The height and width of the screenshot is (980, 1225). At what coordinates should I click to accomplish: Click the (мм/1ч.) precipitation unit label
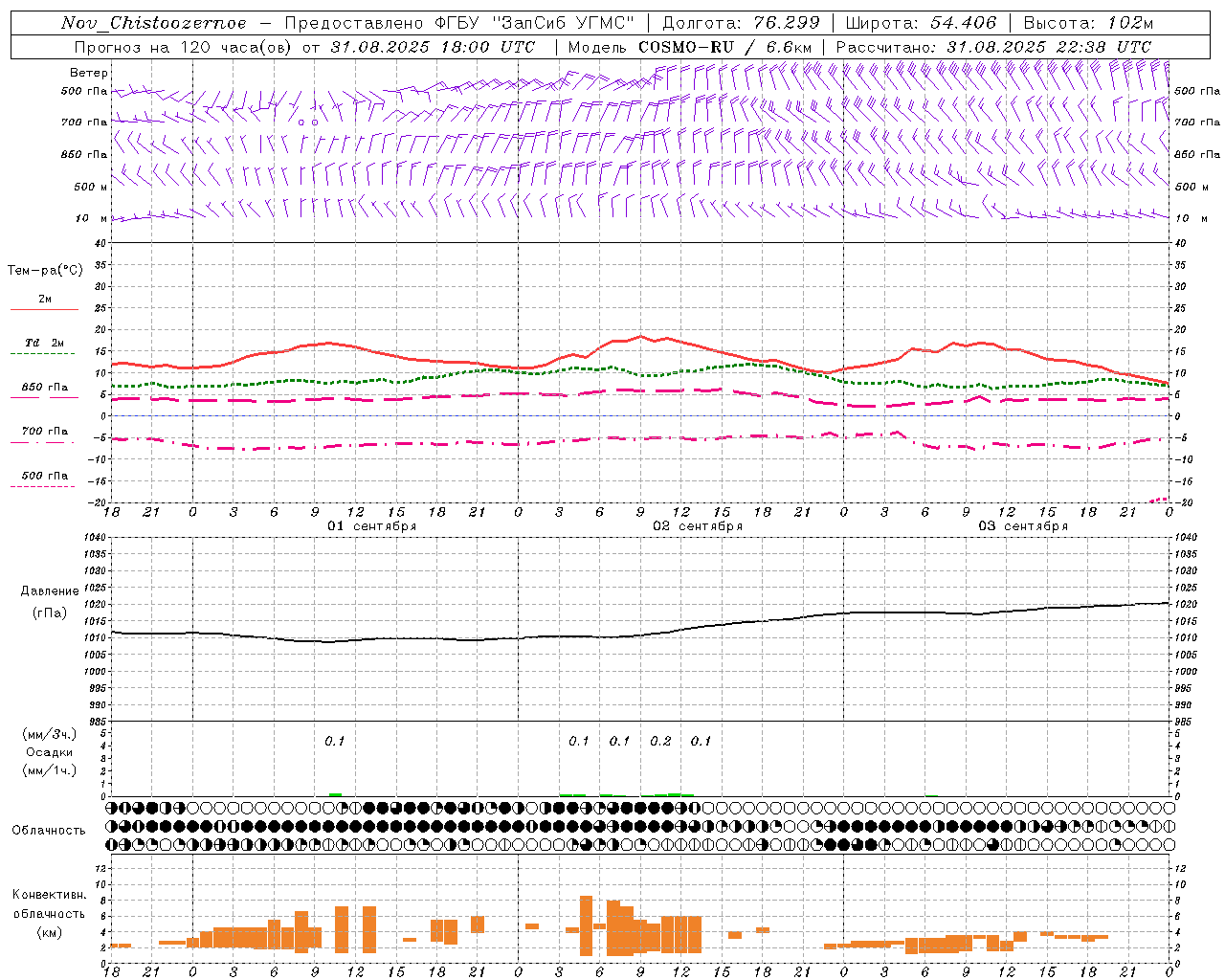[x=50, y=770]
